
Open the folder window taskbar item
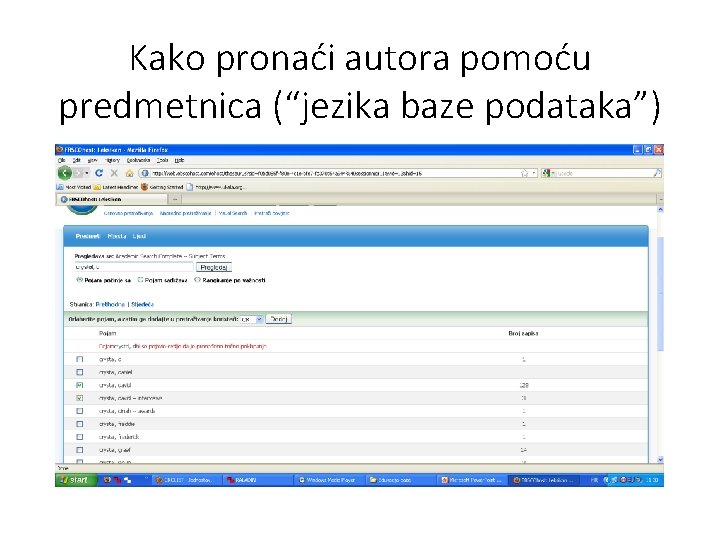400,480
